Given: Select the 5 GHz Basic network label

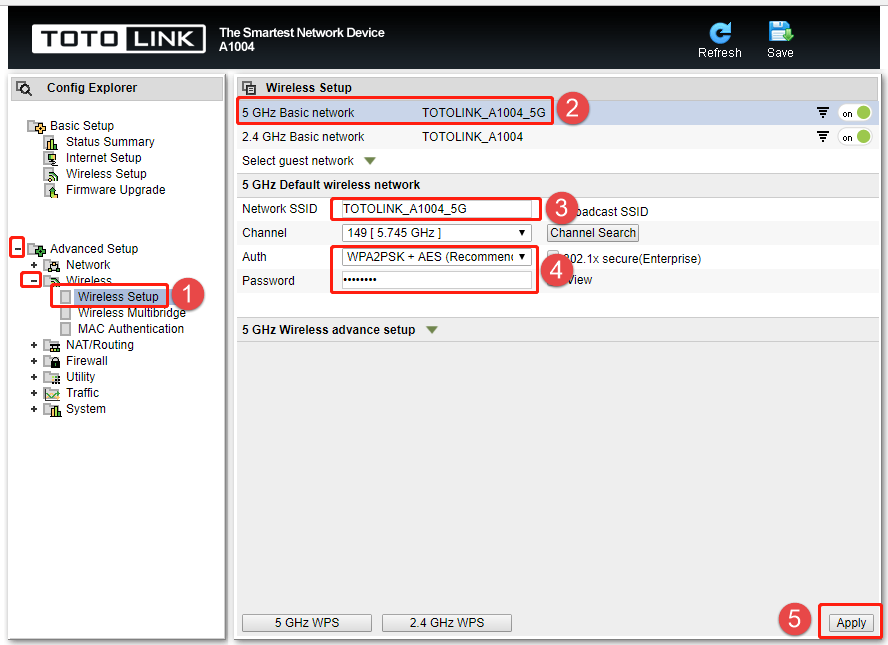Looking at the screenshot, I should click(x=298, y=113).
